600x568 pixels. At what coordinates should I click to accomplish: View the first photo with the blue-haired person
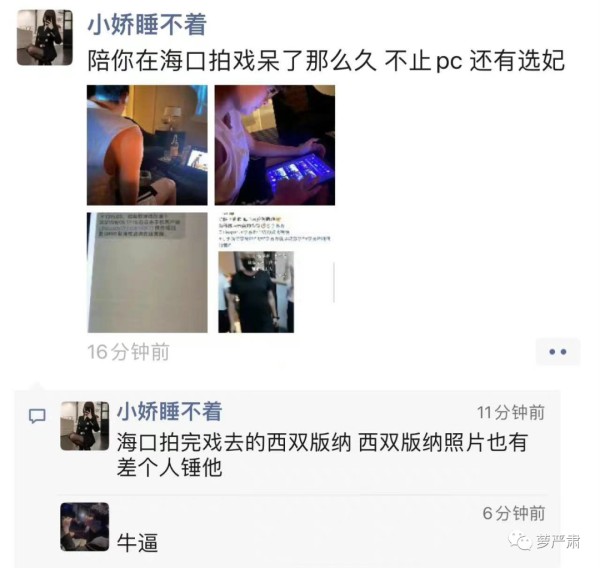click(147, 145)
